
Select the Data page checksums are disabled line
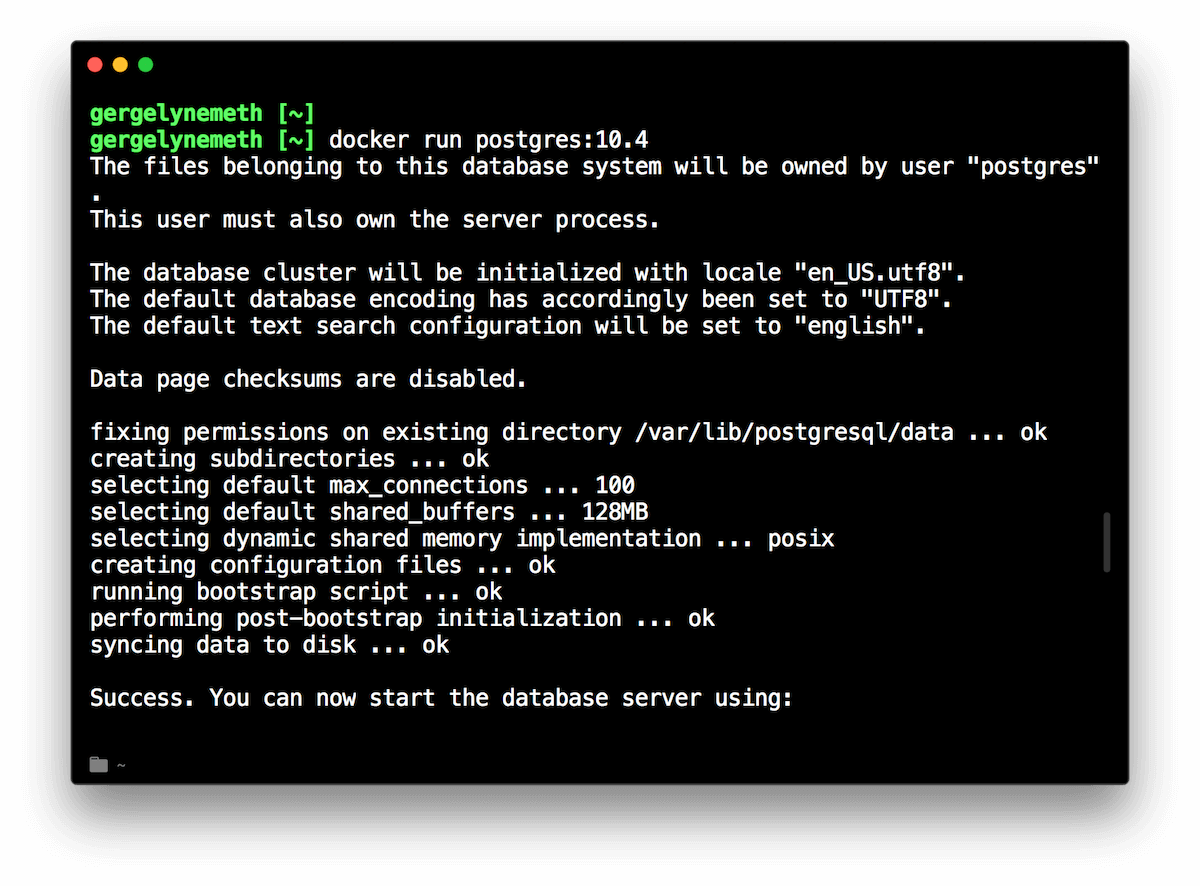click(x=307, y=378)
